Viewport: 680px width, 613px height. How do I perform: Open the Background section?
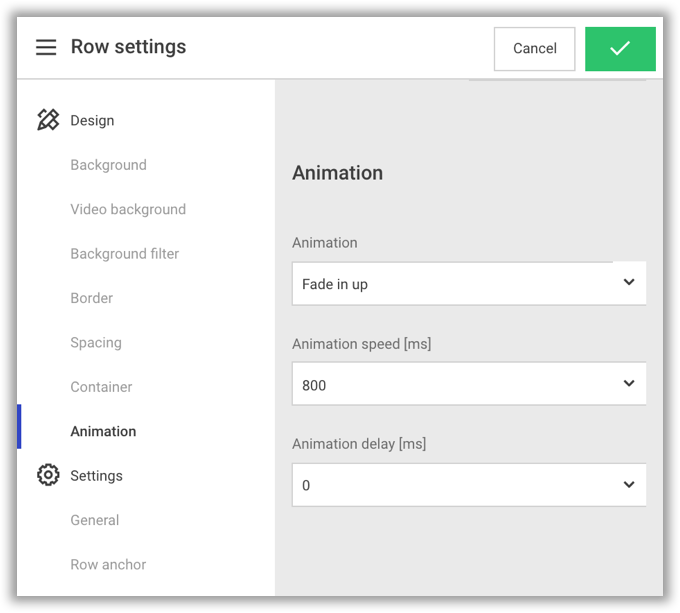[x=108, y=165]
